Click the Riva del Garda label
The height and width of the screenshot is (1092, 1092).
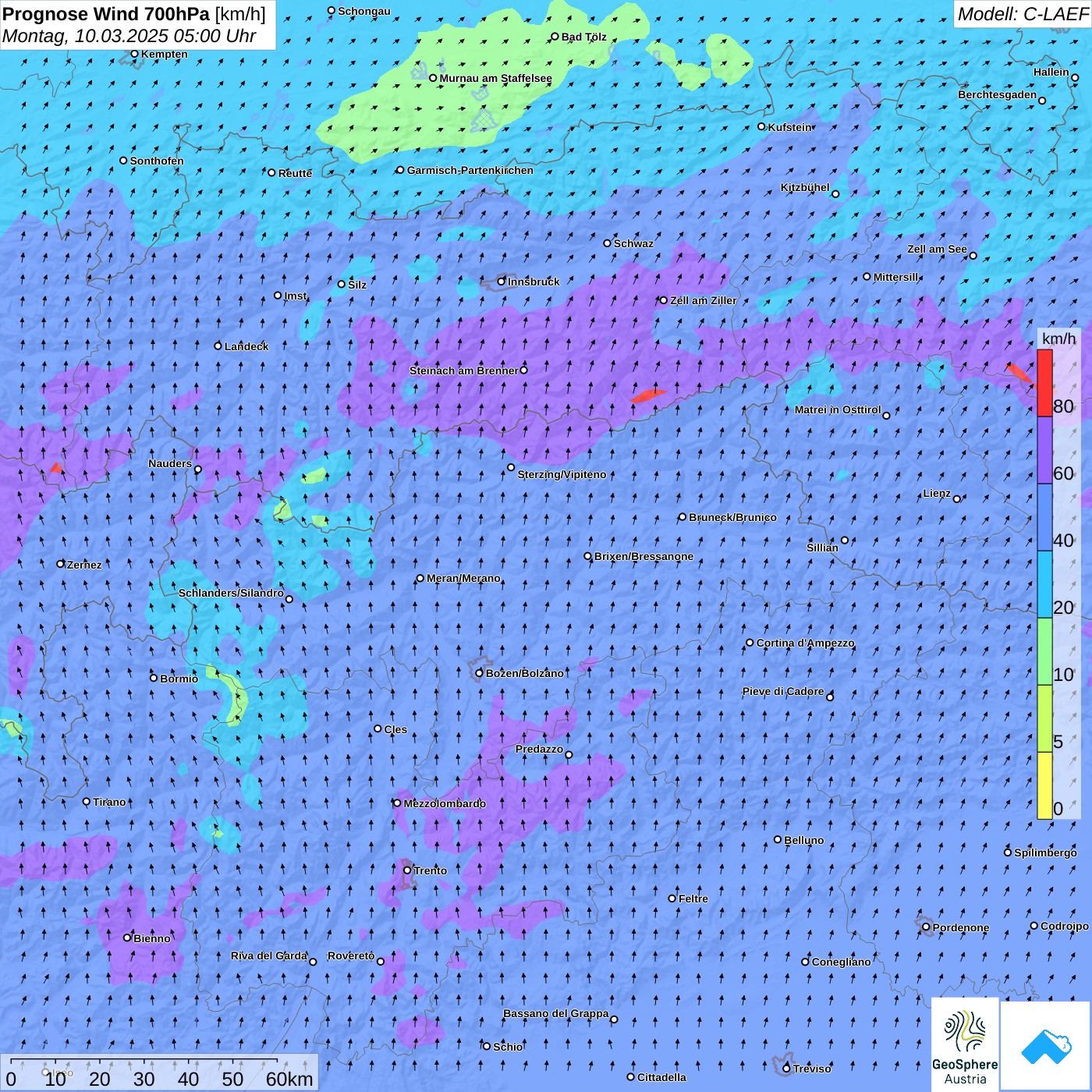(269, 955)
